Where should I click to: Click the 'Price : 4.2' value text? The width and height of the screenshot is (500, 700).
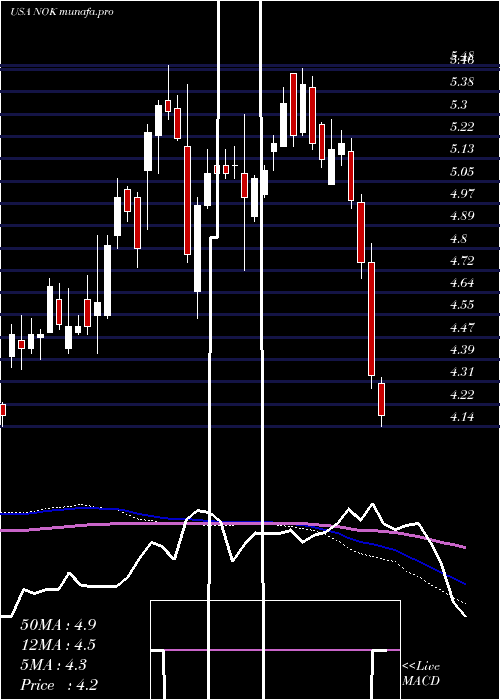59,685
